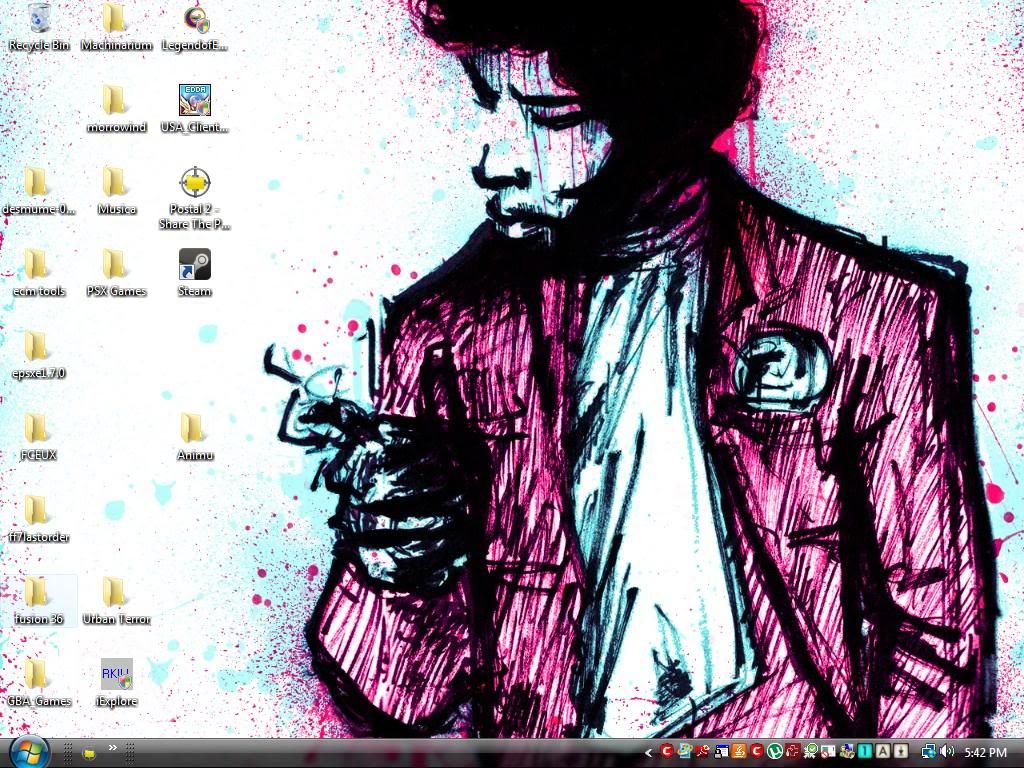
Task: Select the GBA_Games folder
Action: click(x=39, y=683)
